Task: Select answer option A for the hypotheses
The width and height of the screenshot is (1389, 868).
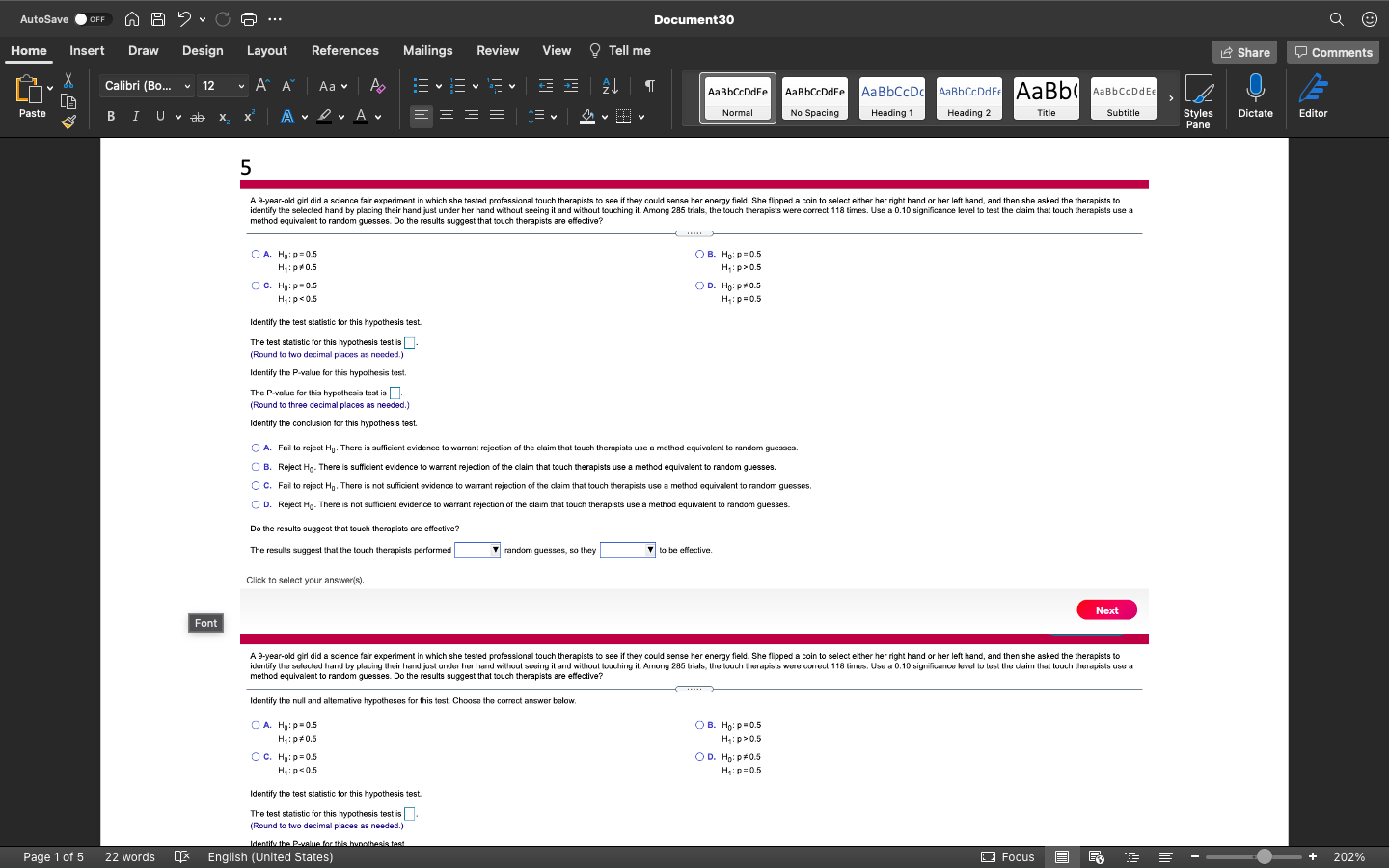Action: click(254, 254)
